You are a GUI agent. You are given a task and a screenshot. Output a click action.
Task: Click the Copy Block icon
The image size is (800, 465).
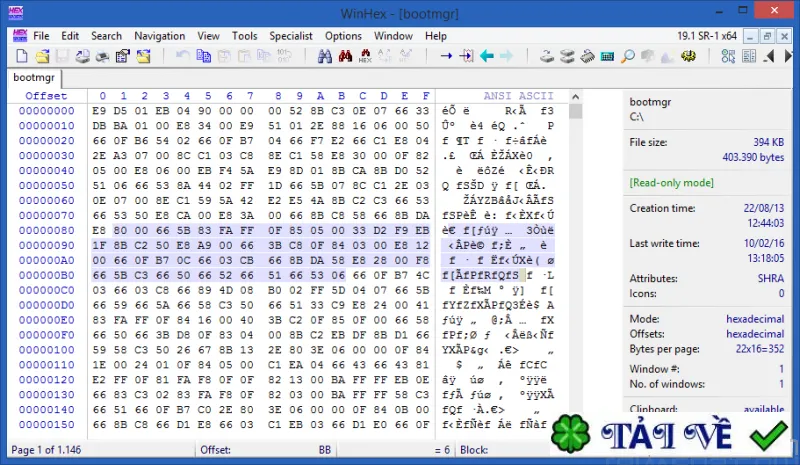tap(204, 56)
